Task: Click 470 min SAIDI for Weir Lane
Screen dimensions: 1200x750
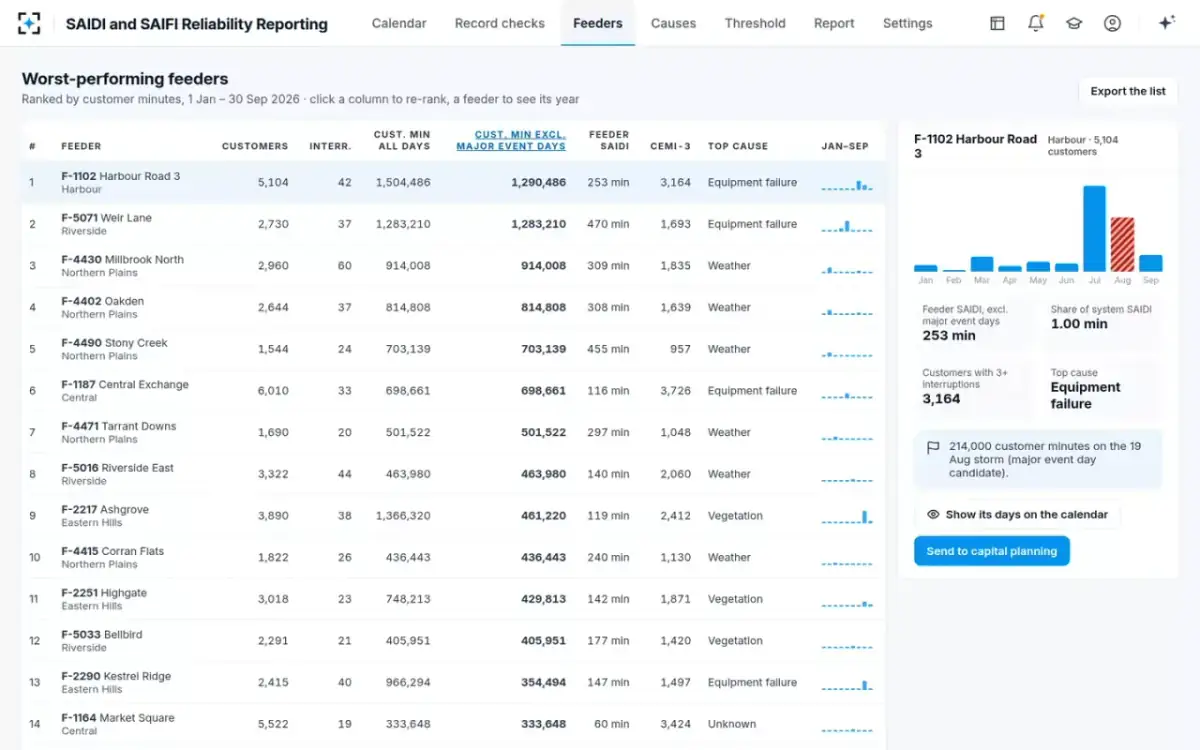Action: 608,224
